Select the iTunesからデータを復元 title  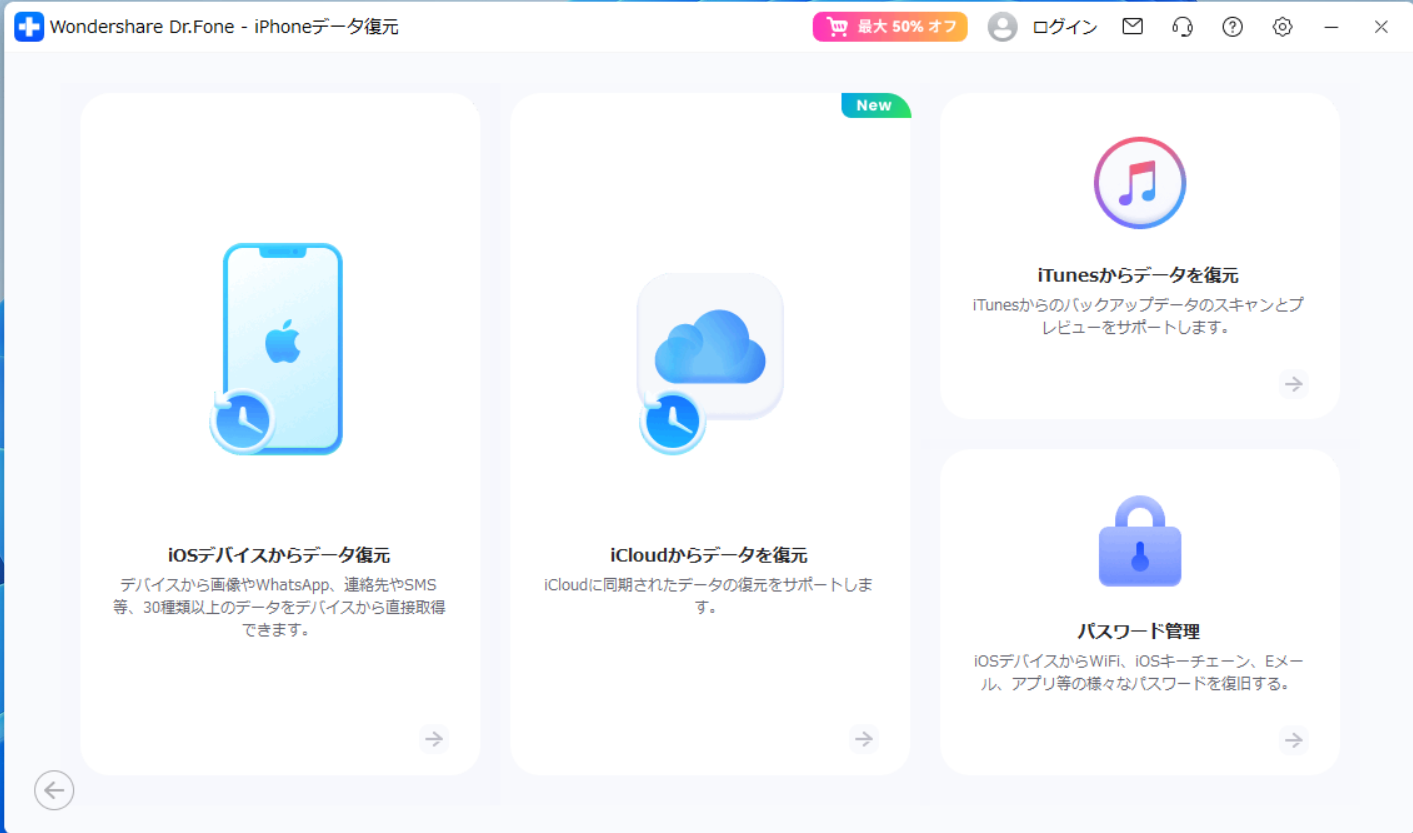[x=1139, y=275]
